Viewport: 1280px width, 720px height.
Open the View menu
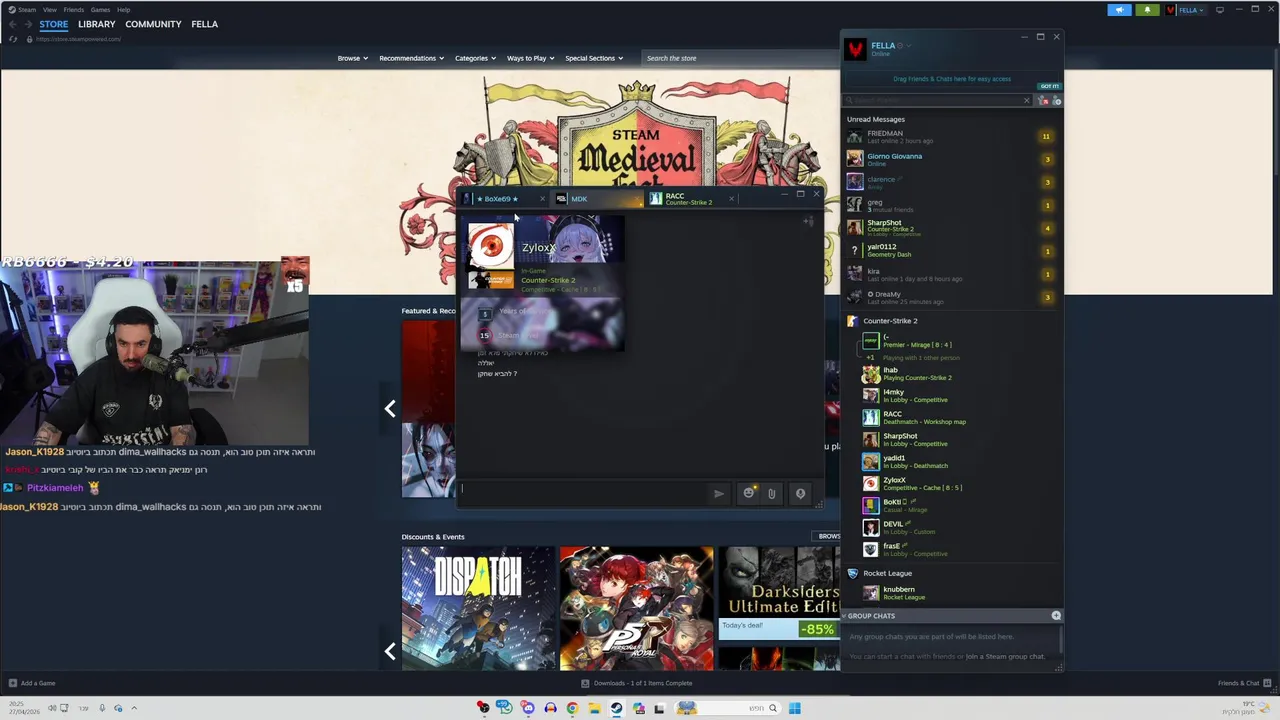click(x=49, y=10)
